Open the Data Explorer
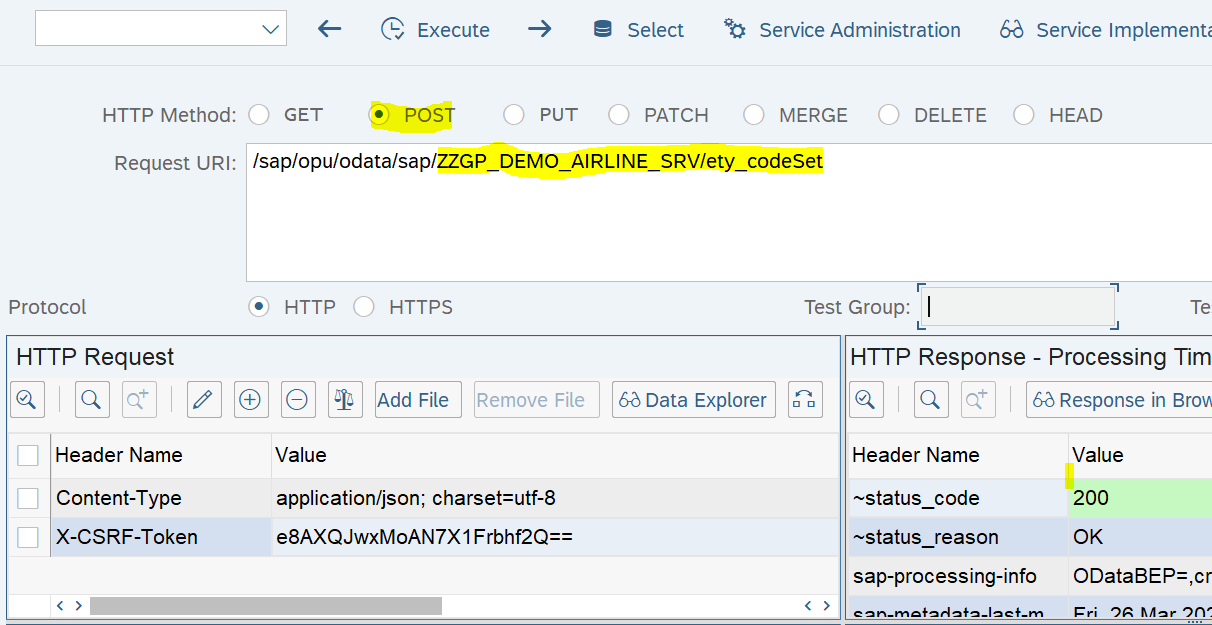The image size is (1212, 625). pyautogui.click(x=693, y=399)
